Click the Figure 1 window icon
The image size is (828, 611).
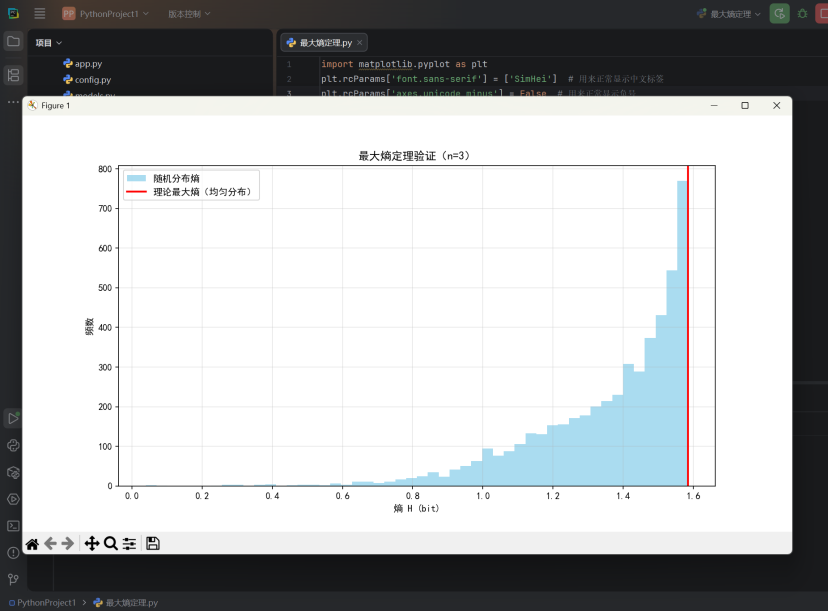coord(33,105)
